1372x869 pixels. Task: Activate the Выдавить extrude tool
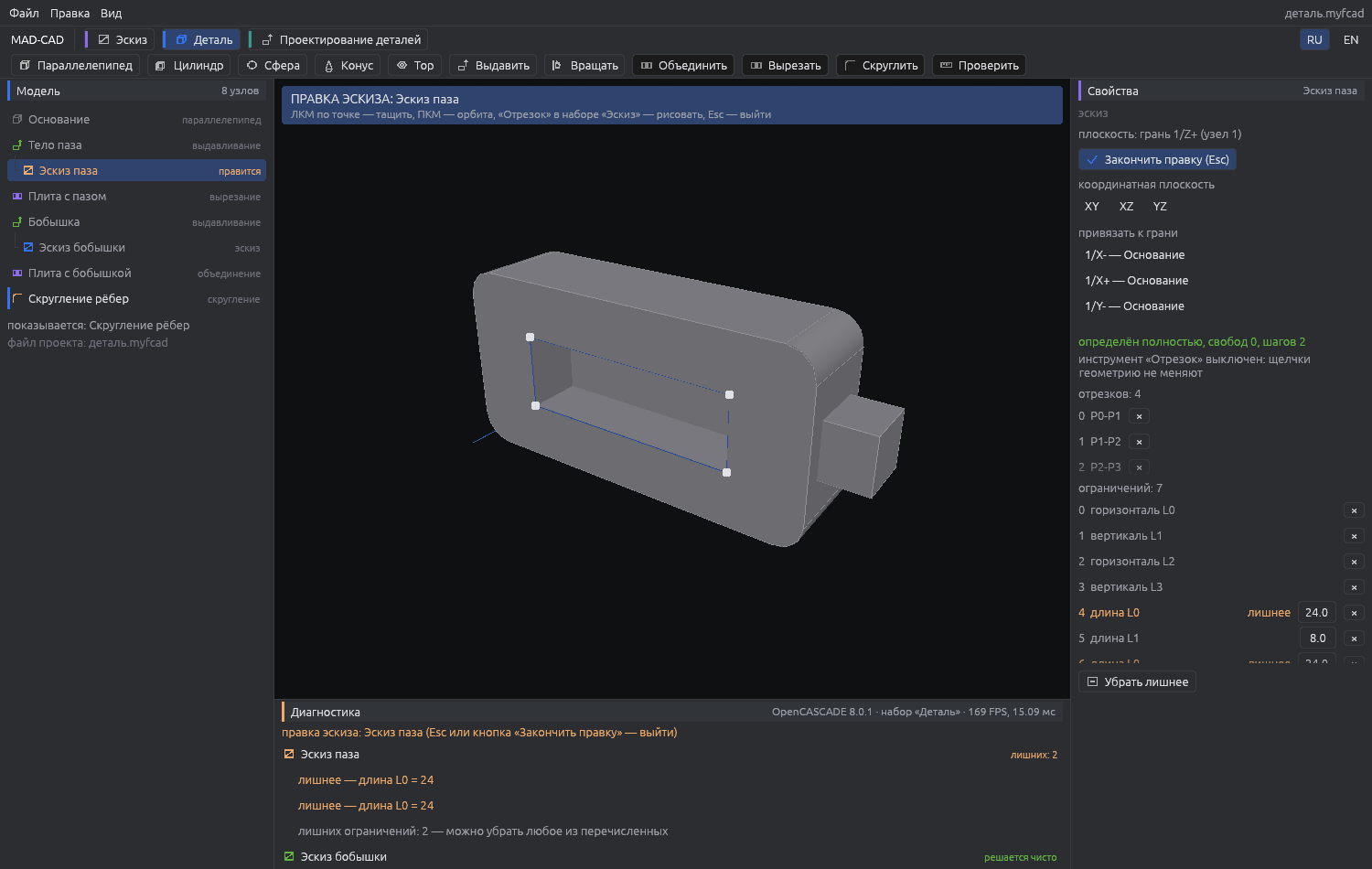click(x=493, y=66)
